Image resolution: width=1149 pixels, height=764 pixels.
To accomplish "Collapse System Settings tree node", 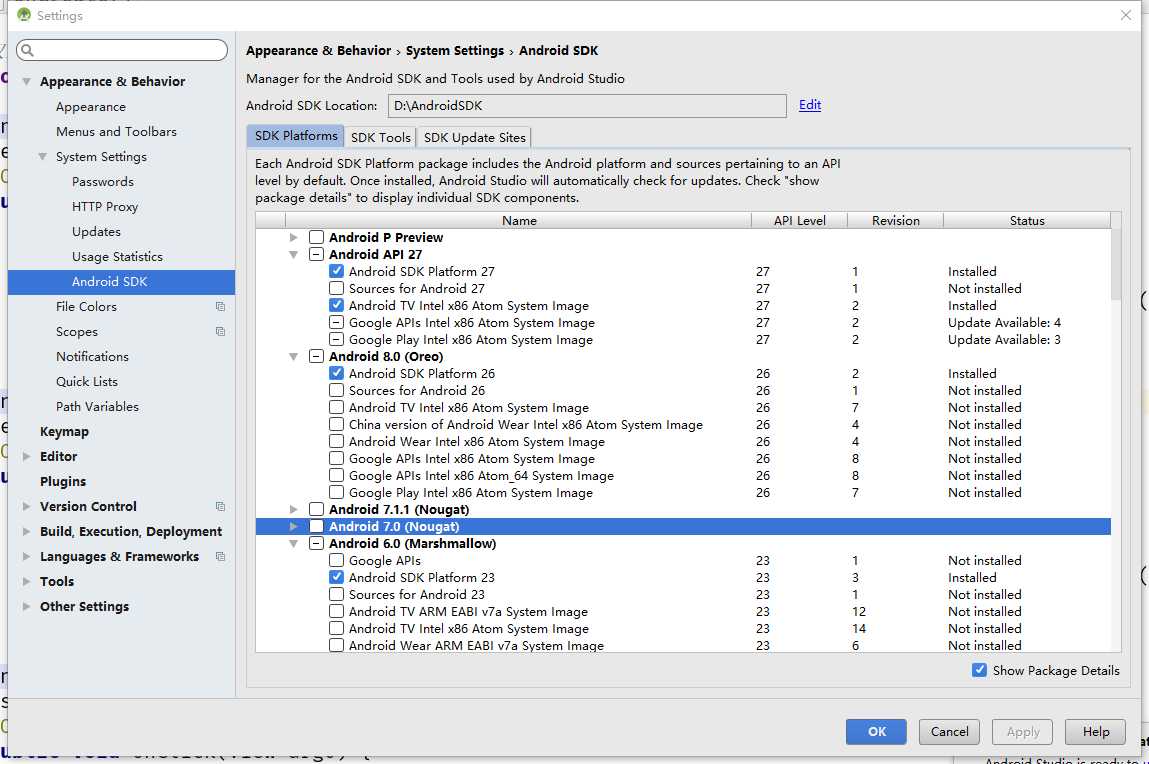I will 43,157.
